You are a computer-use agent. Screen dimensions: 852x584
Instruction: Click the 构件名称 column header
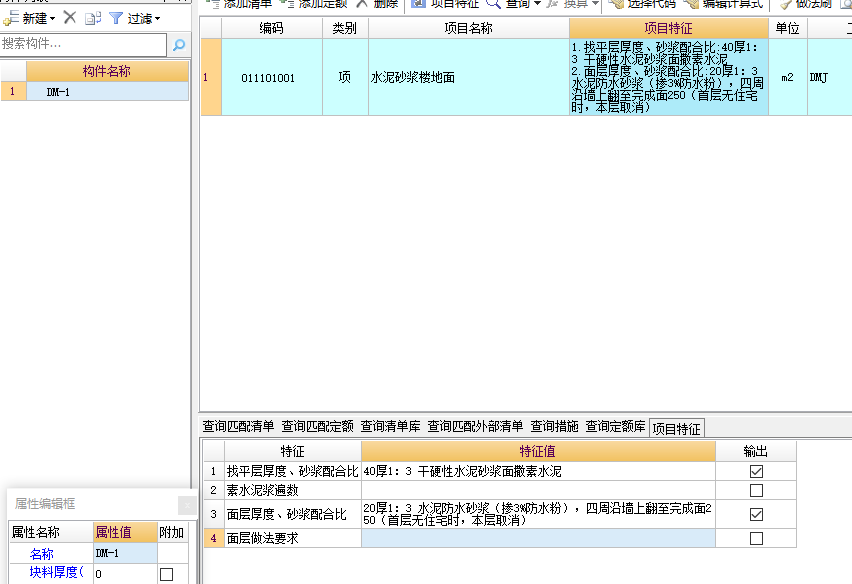(108, 71)
